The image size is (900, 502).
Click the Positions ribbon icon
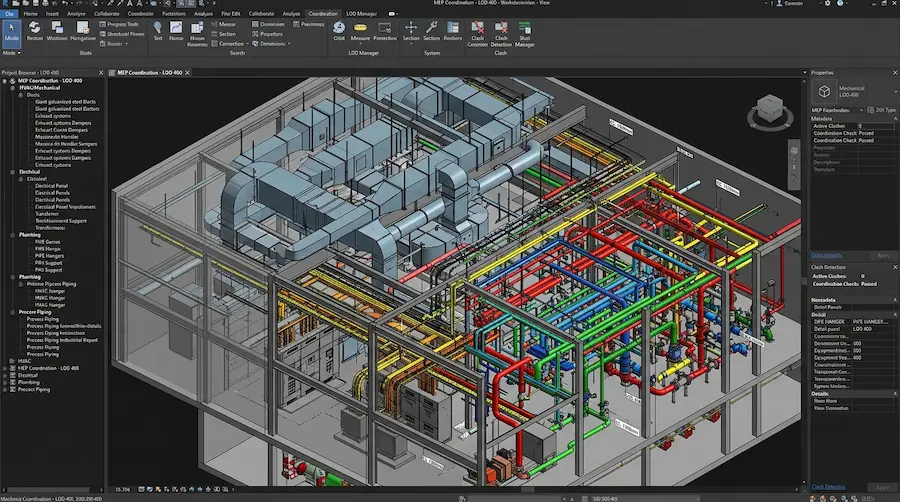coord(453,32)
